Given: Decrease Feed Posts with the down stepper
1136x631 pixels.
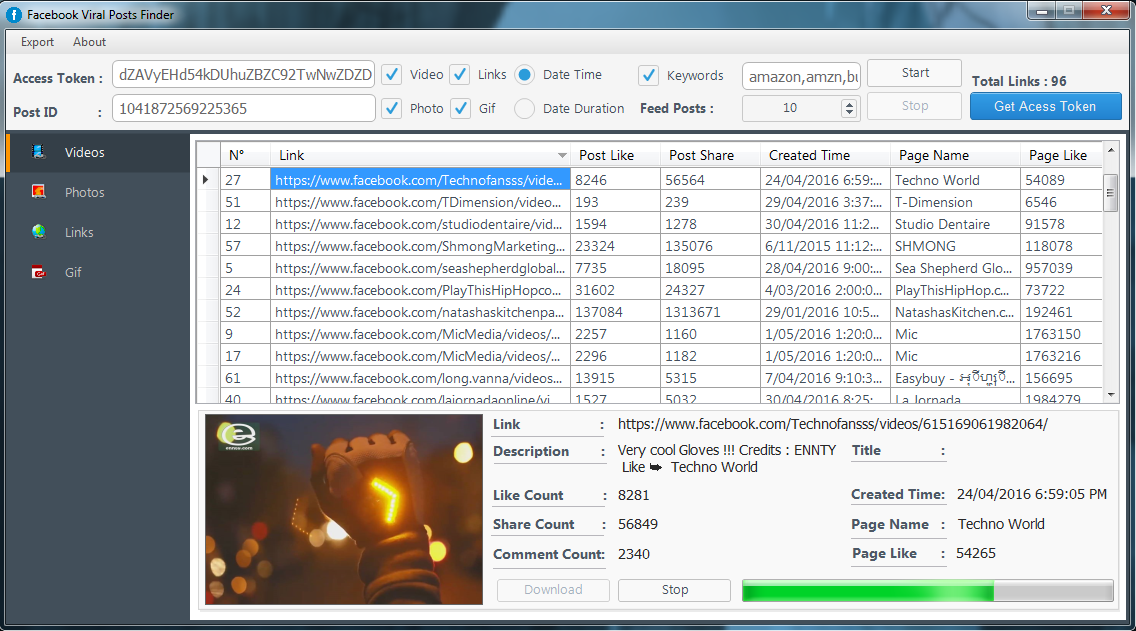Looking at the screenshot, I should click(x=849, y=112).
